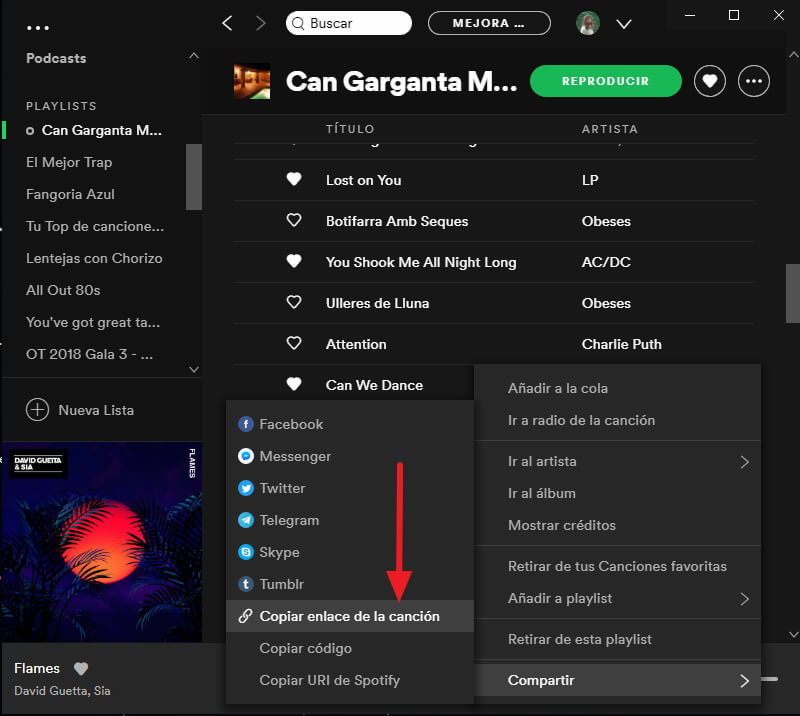Like the song Botifarra Amb Seques
This screenshot has height=716, width=800.
point(294,220)
